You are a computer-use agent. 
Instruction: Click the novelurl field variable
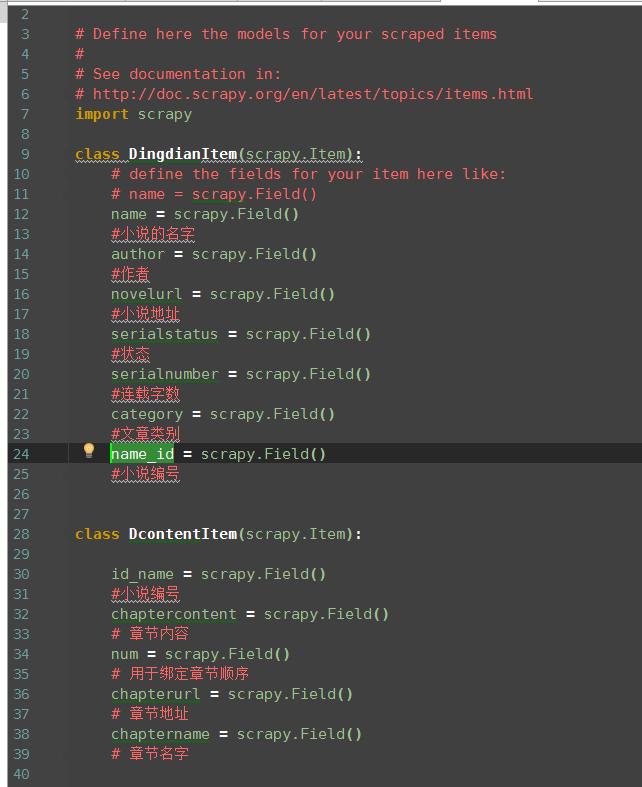tap(147, 294)
